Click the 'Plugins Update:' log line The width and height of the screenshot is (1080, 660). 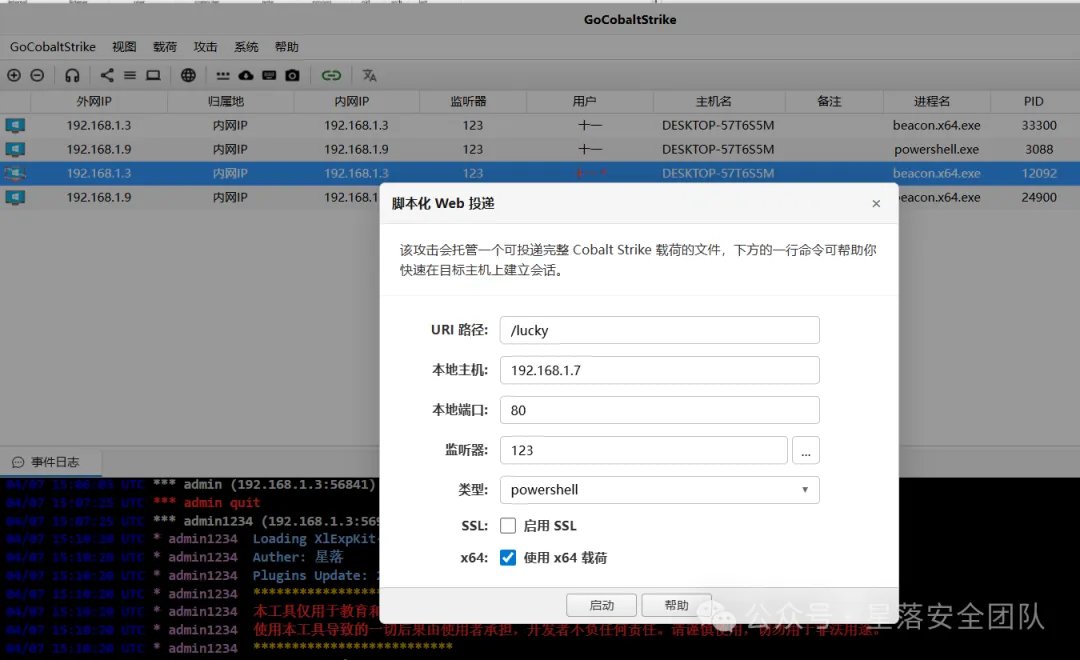tap(310, 575)
